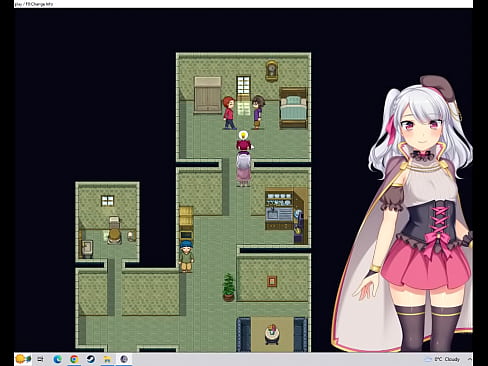Image resolution: width=488 pixels, height=366 pixels.
Task: Open File Explorer from the taskbar
Action: click(x=107, y=359)
